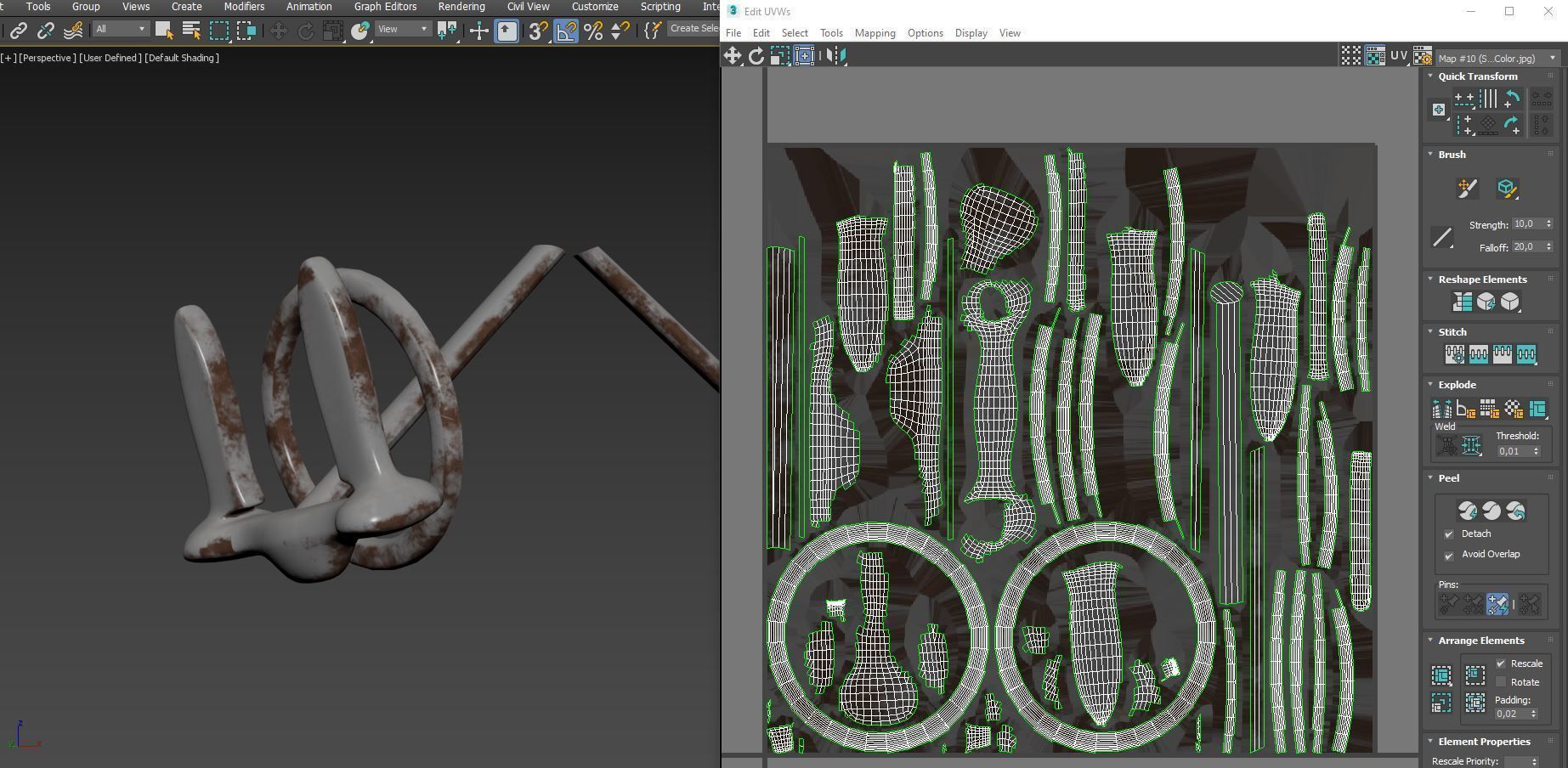Toggle Window/Crossing selection mode icon
1568x768 pixels.
246,31
